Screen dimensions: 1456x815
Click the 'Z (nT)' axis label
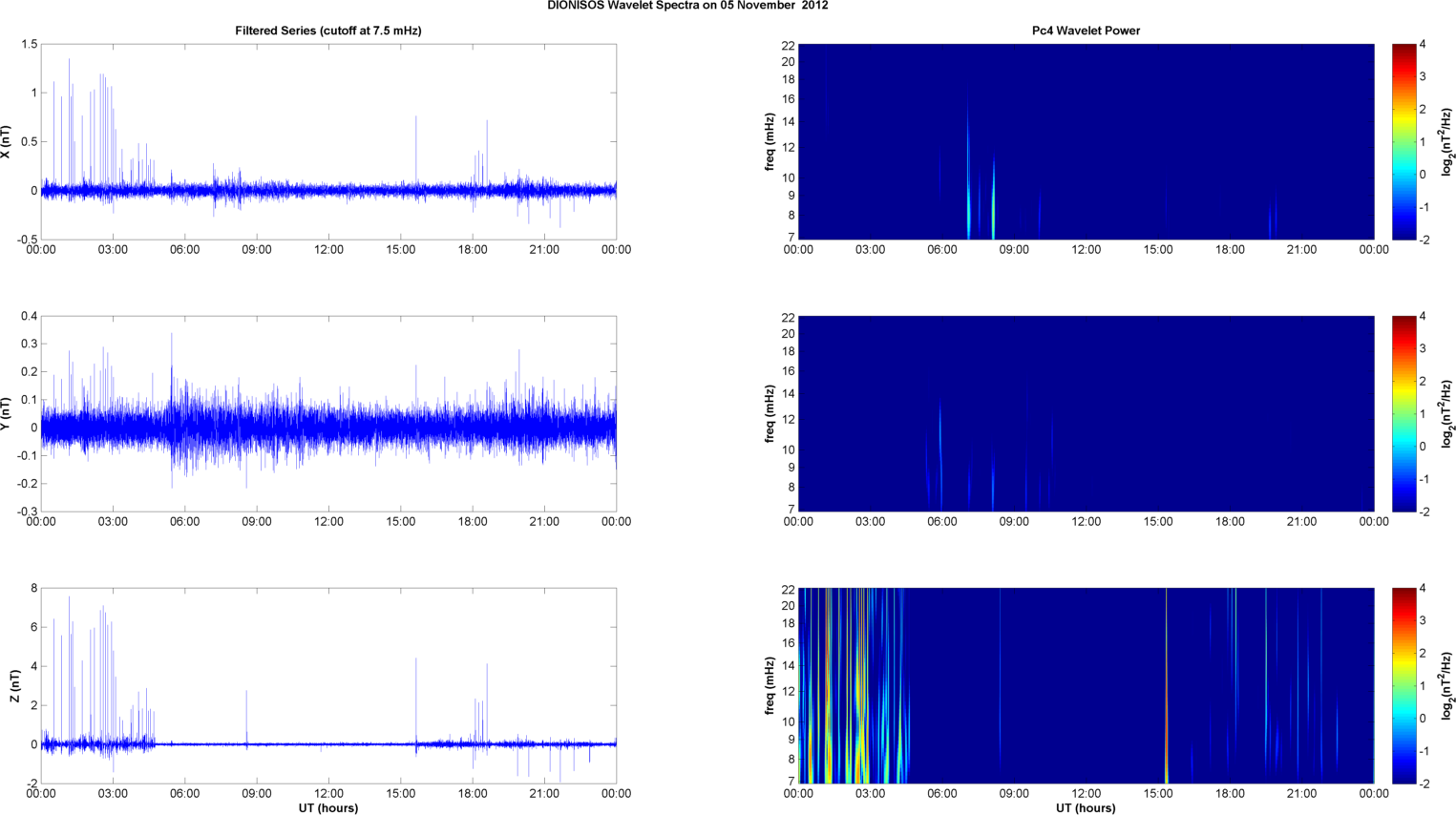[14, 686]
